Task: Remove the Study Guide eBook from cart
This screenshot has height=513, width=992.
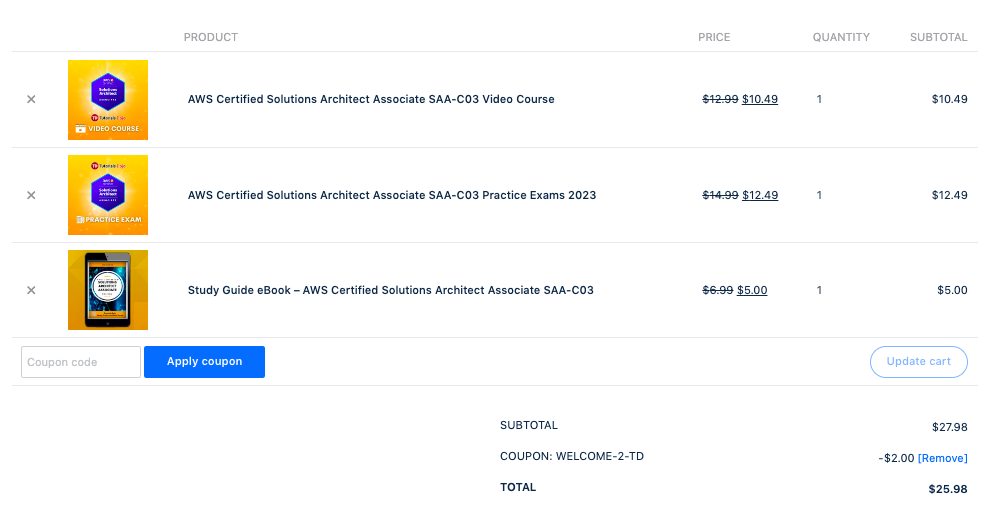Action: click(x=31, y=291)
